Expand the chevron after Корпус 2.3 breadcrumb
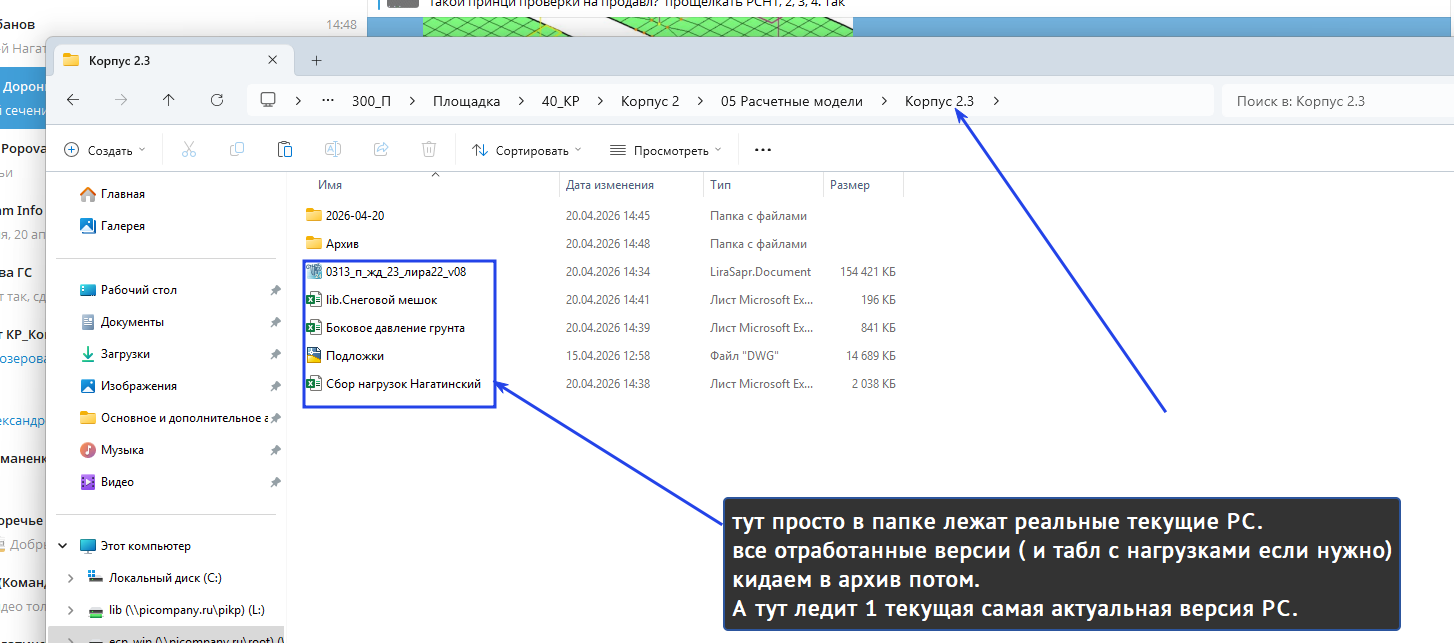 996,101
